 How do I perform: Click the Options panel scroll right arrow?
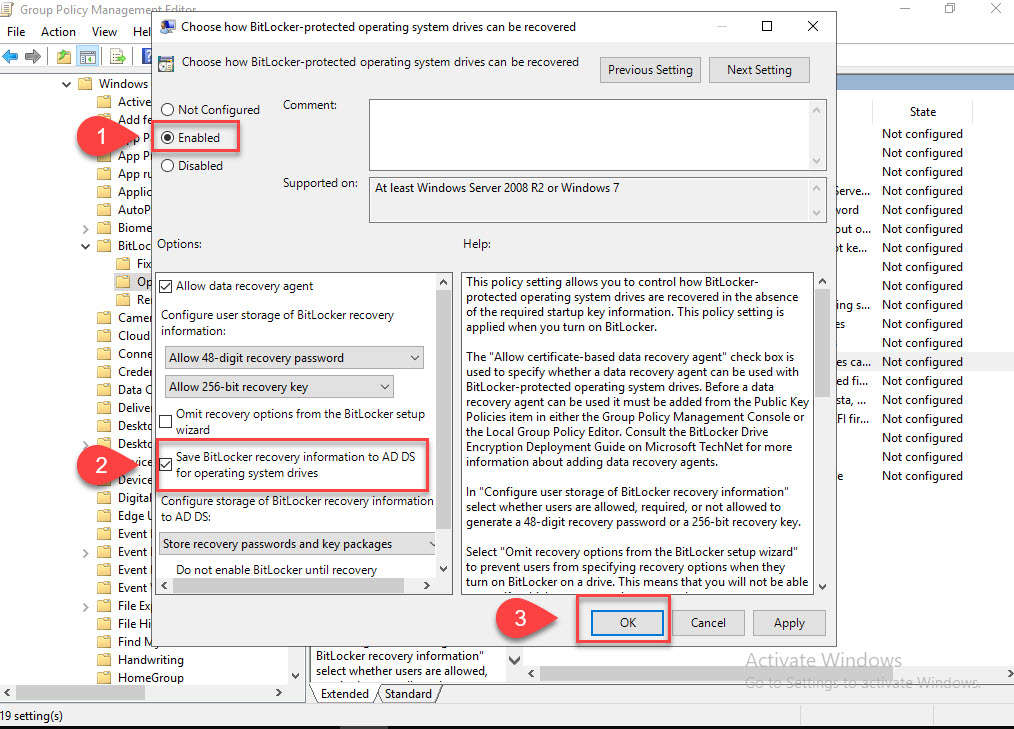click(x=427, y=585)
